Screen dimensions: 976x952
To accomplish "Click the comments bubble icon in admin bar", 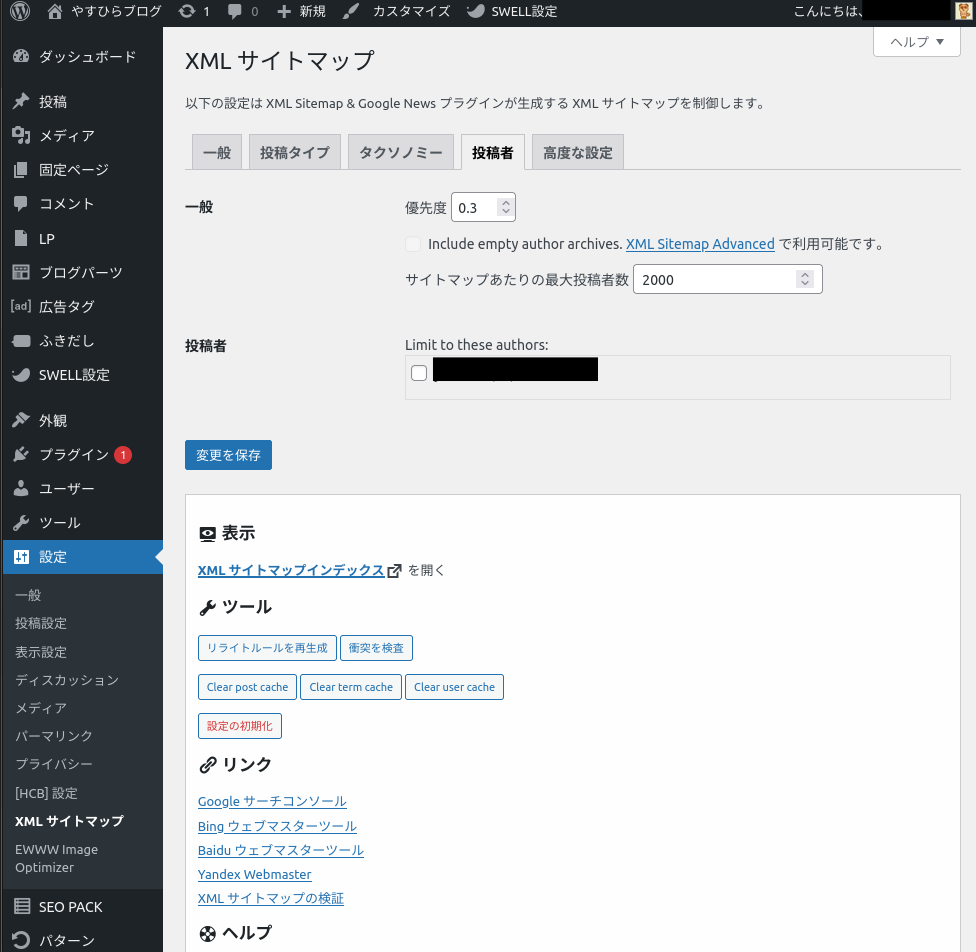I will 236,12.
